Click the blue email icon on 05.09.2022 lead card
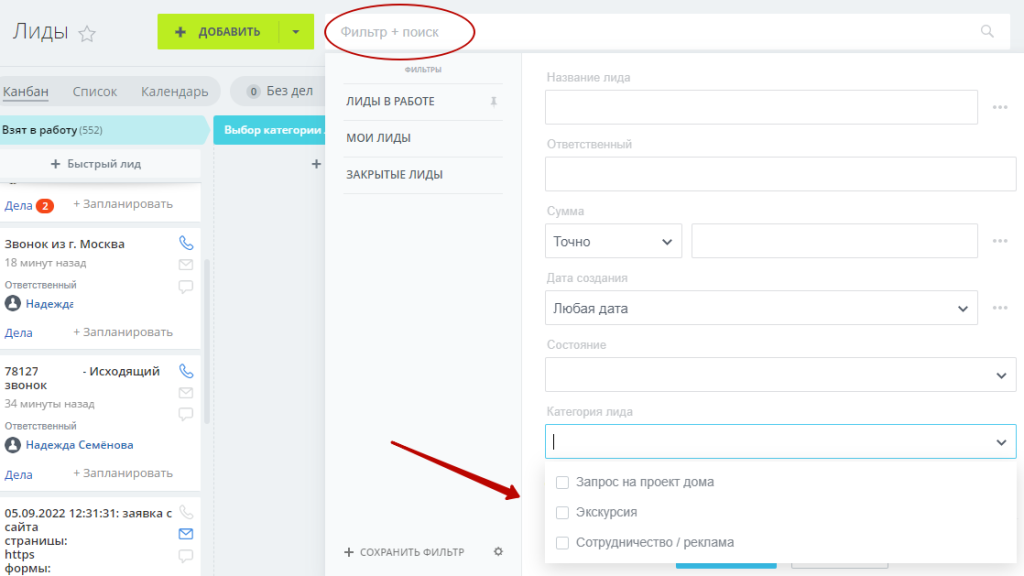This screenshot has width=1024, height=576. tap(185, 533)
